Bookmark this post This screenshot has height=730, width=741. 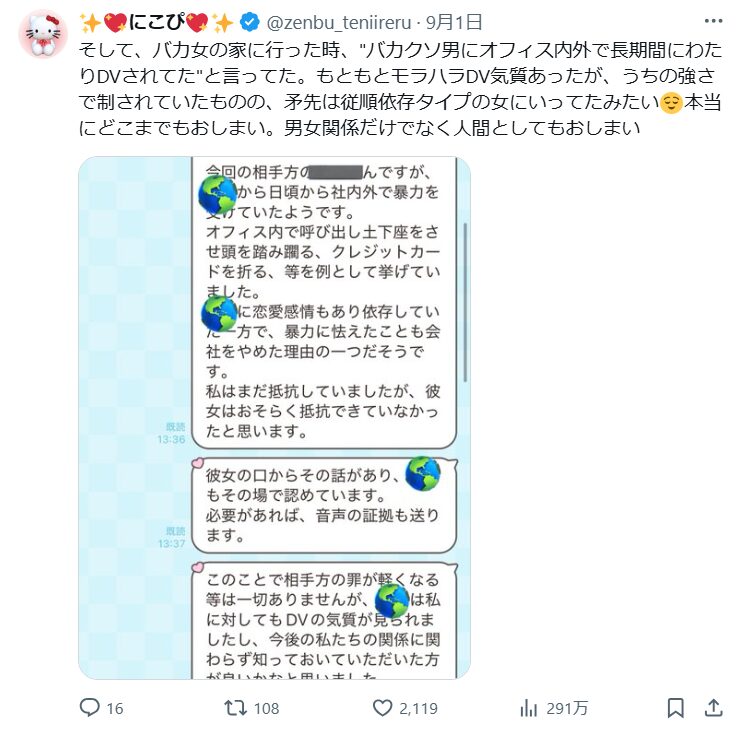click(x=675, y=708)
